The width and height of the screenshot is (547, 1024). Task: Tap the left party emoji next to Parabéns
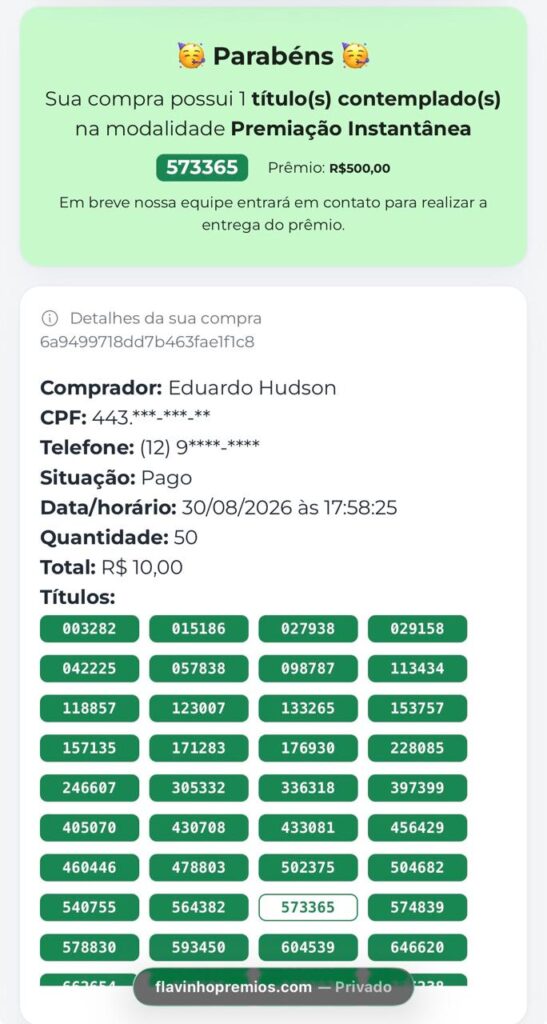(x=191, y=56)
